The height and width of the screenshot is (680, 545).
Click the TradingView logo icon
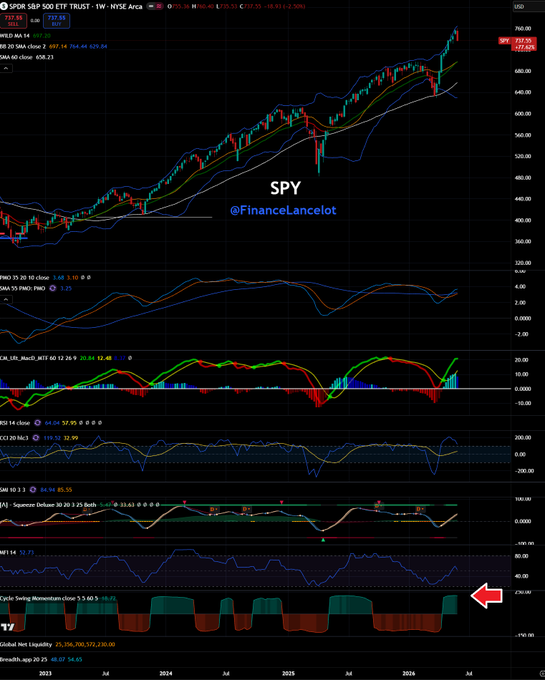tap(7, 627)
